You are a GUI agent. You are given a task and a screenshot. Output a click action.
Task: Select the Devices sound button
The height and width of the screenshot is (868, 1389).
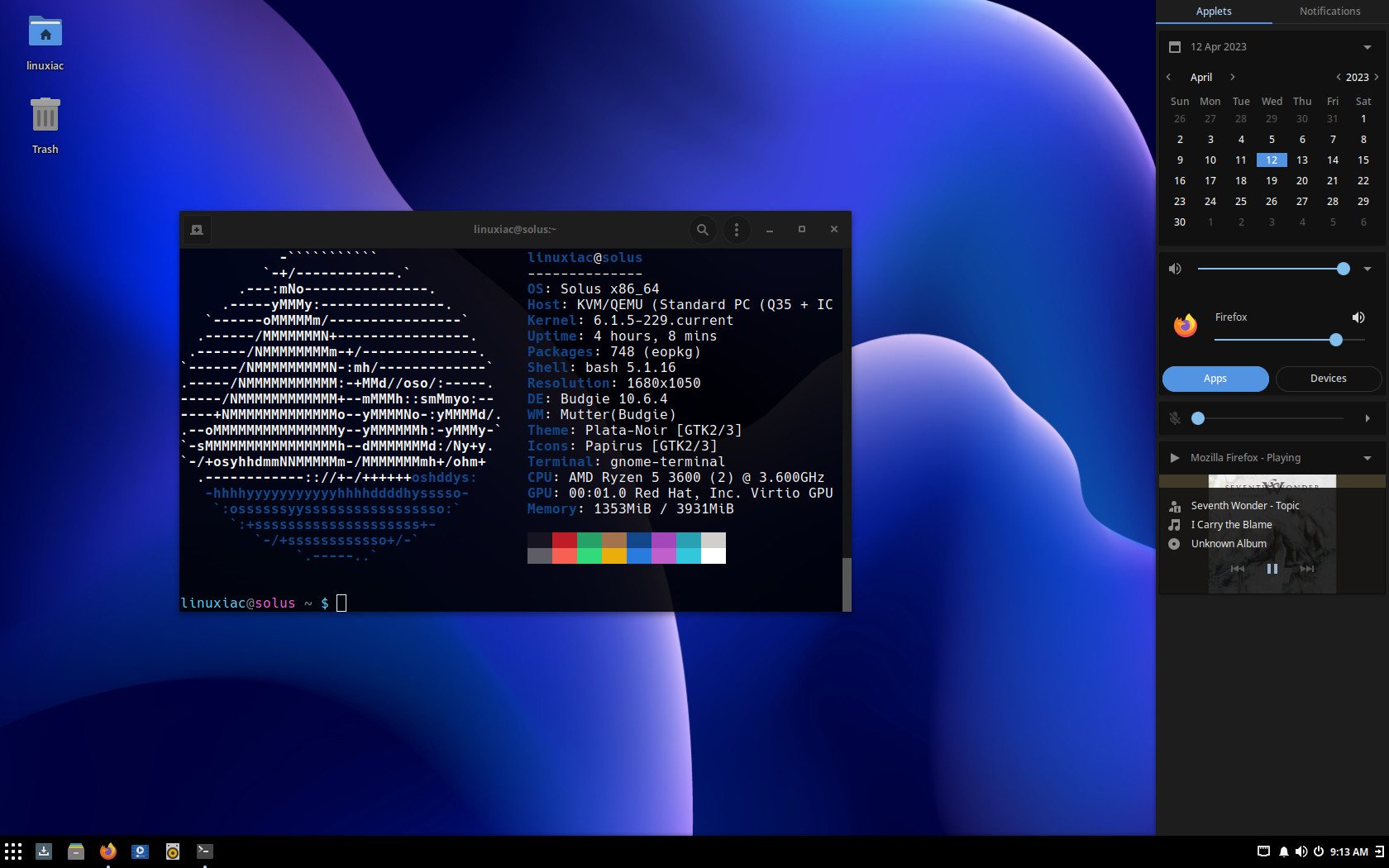1329,379
